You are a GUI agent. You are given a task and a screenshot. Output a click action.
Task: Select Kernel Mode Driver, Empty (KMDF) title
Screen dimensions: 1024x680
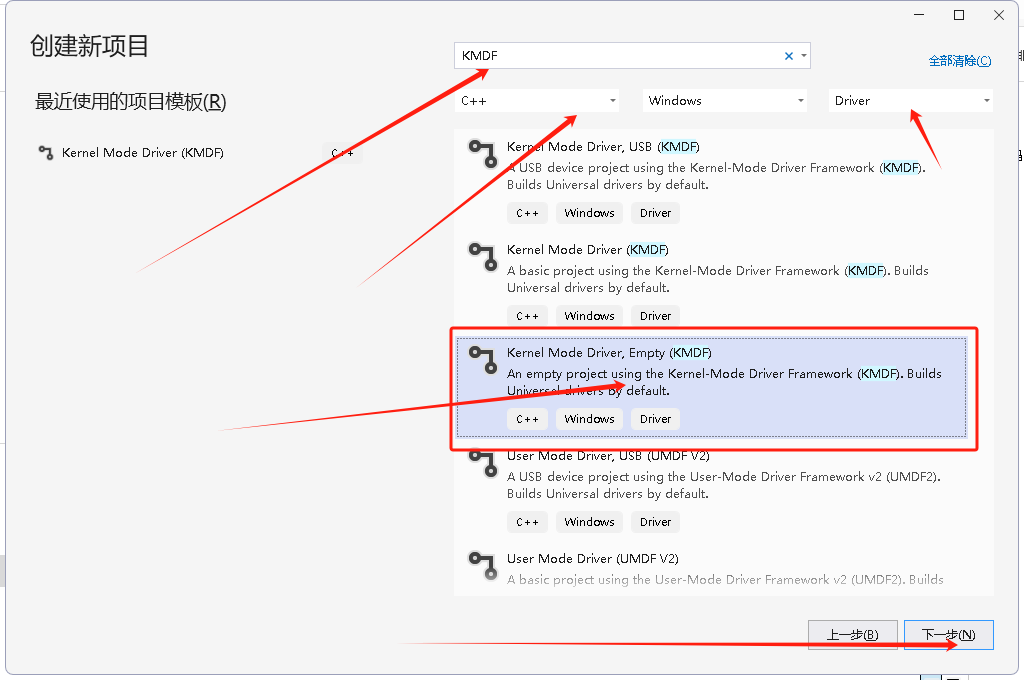pyautogui.click(x=609, y=353)
